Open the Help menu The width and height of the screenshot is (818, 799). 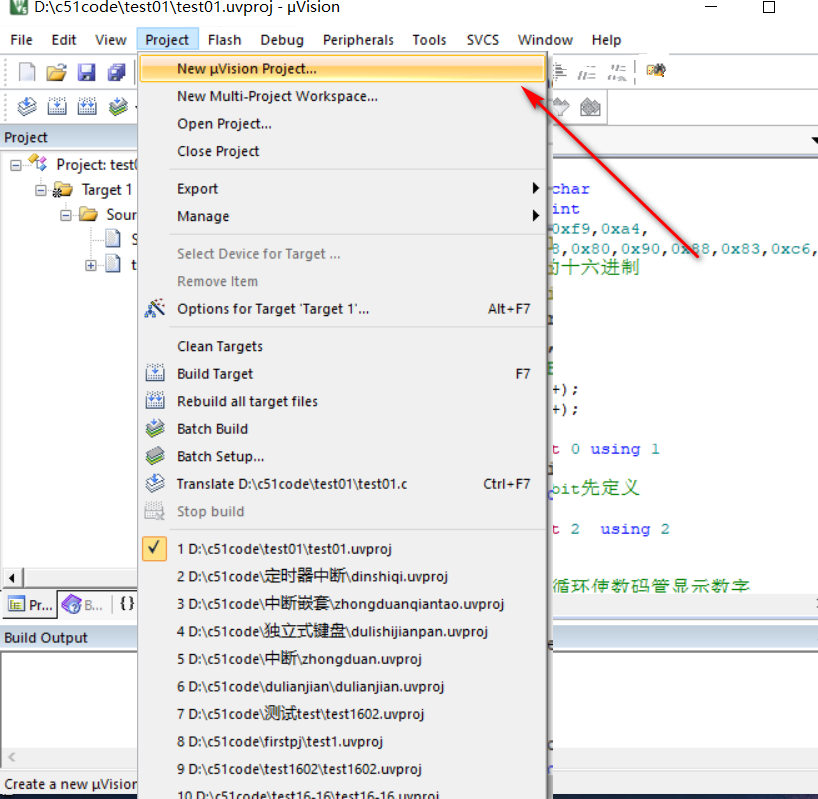coord(606,40)
